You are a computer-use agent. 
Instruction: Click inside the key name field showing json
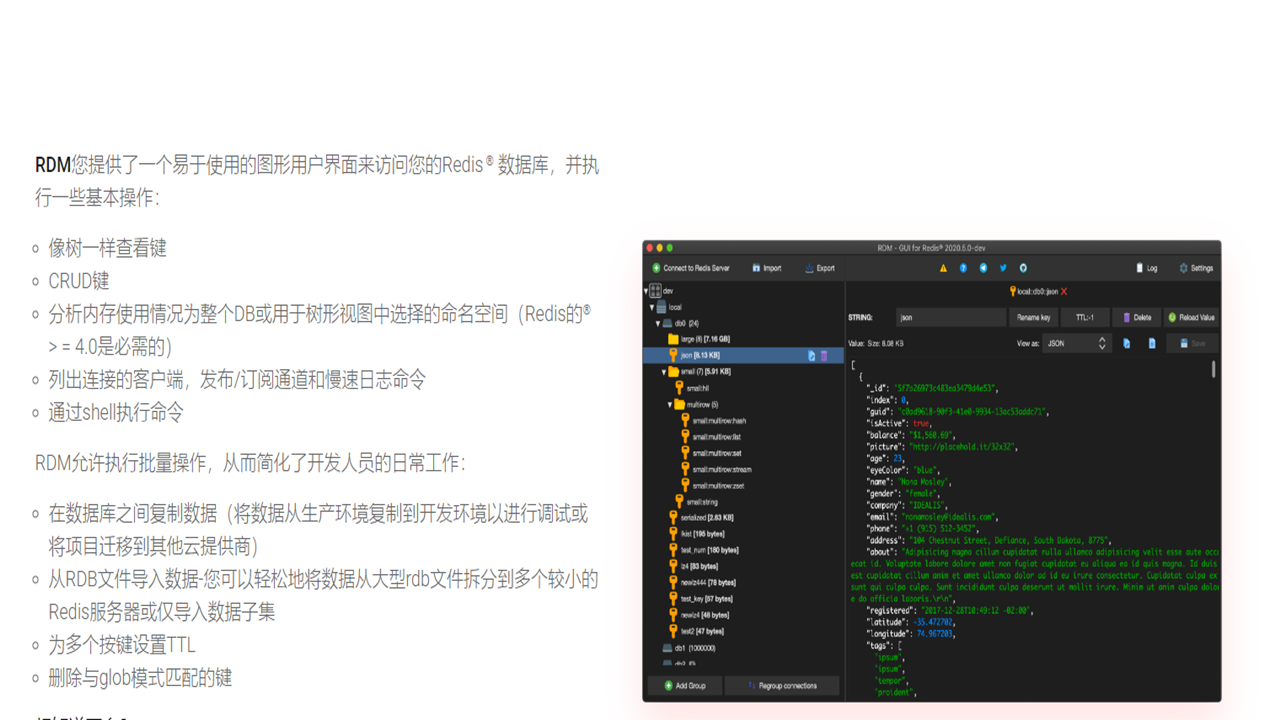[951, 317]
